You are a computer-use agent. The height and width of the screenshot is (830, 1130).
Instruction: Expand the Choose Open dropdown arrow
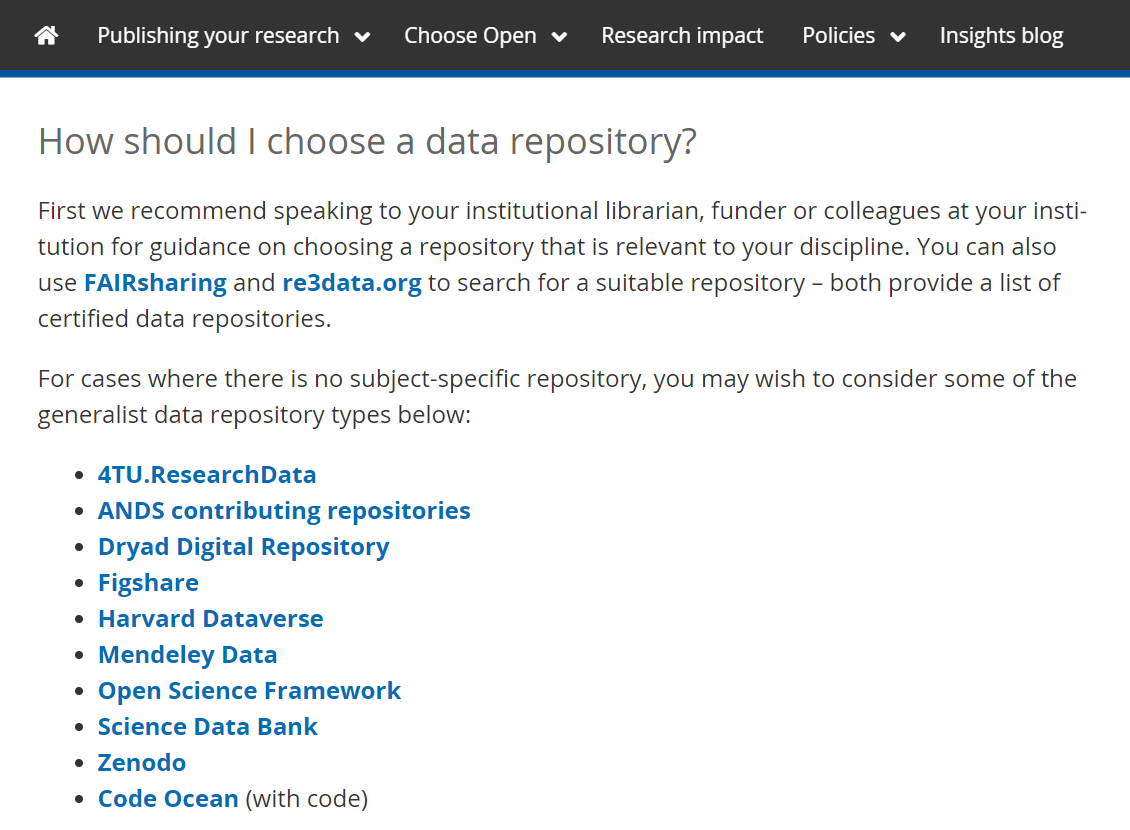pyautogui.click(x=559, y=37)
